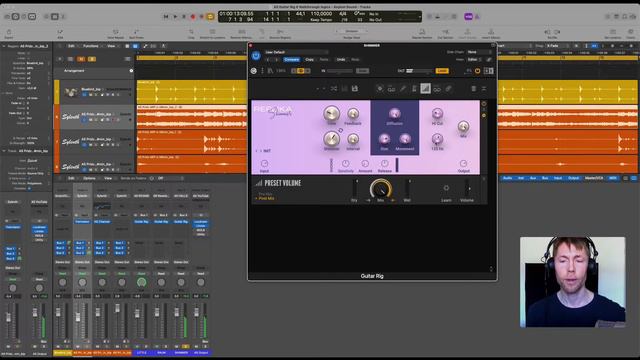Toggle the Guitar Rig plugin power button
This screenshot has width=640, height=360.
[256, 56]
